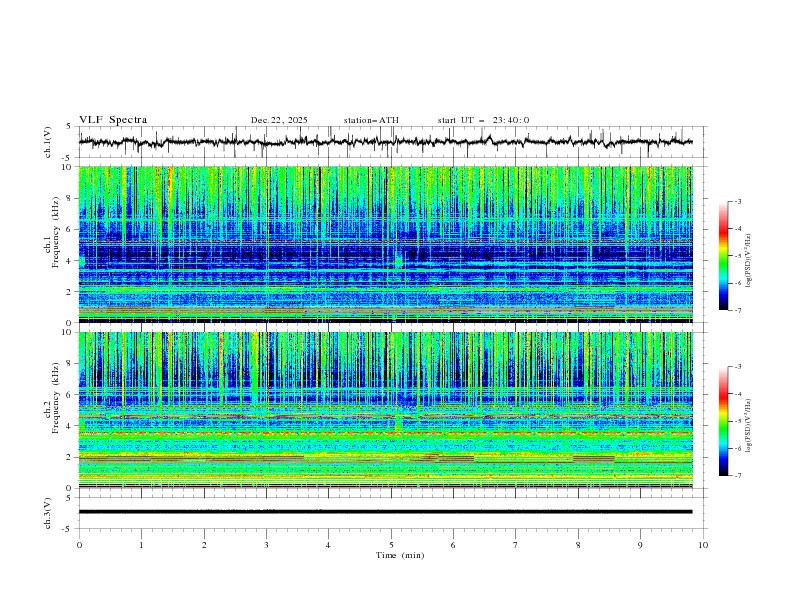Click the ch.1 voltage waveform trace
Viewport: 792px width, 612px height.
point(385,142)
